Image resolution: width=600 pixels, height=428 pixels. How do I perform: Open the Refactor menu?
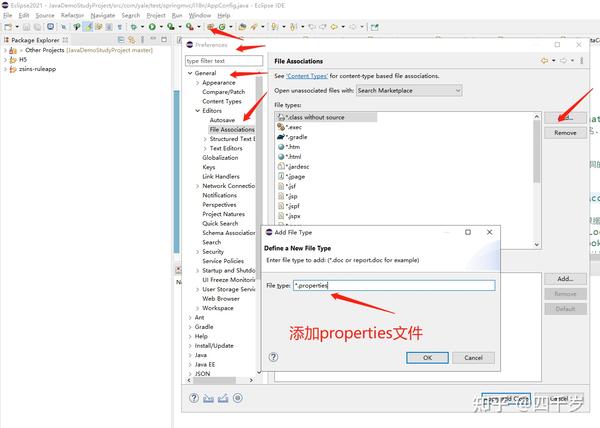pos(72,15)
